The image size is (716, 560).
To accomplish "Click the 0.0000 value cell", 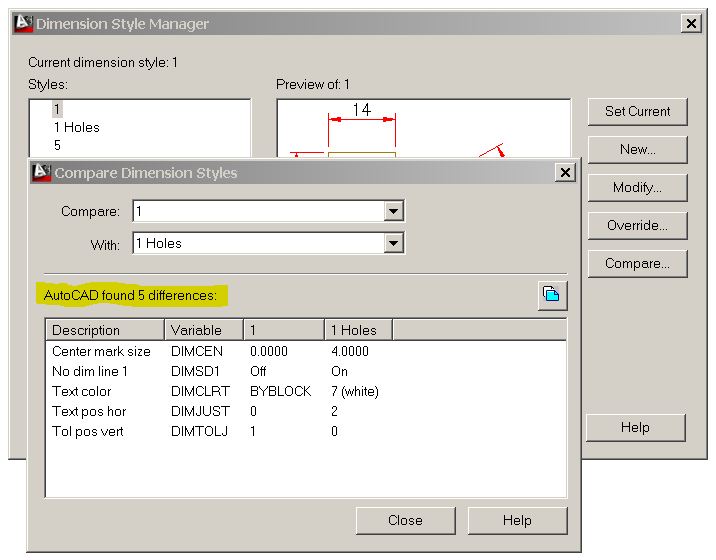I will coord(269,351).
